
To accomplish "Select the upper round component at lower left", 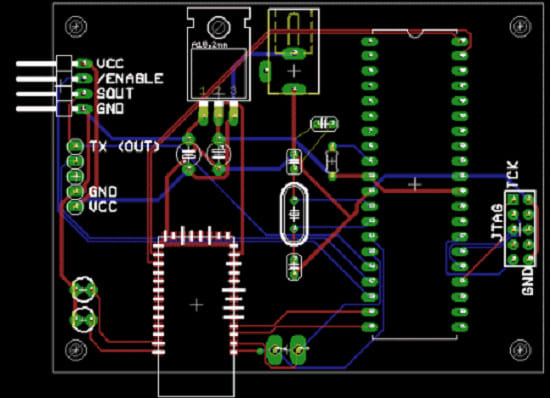I will coord(83,289).
